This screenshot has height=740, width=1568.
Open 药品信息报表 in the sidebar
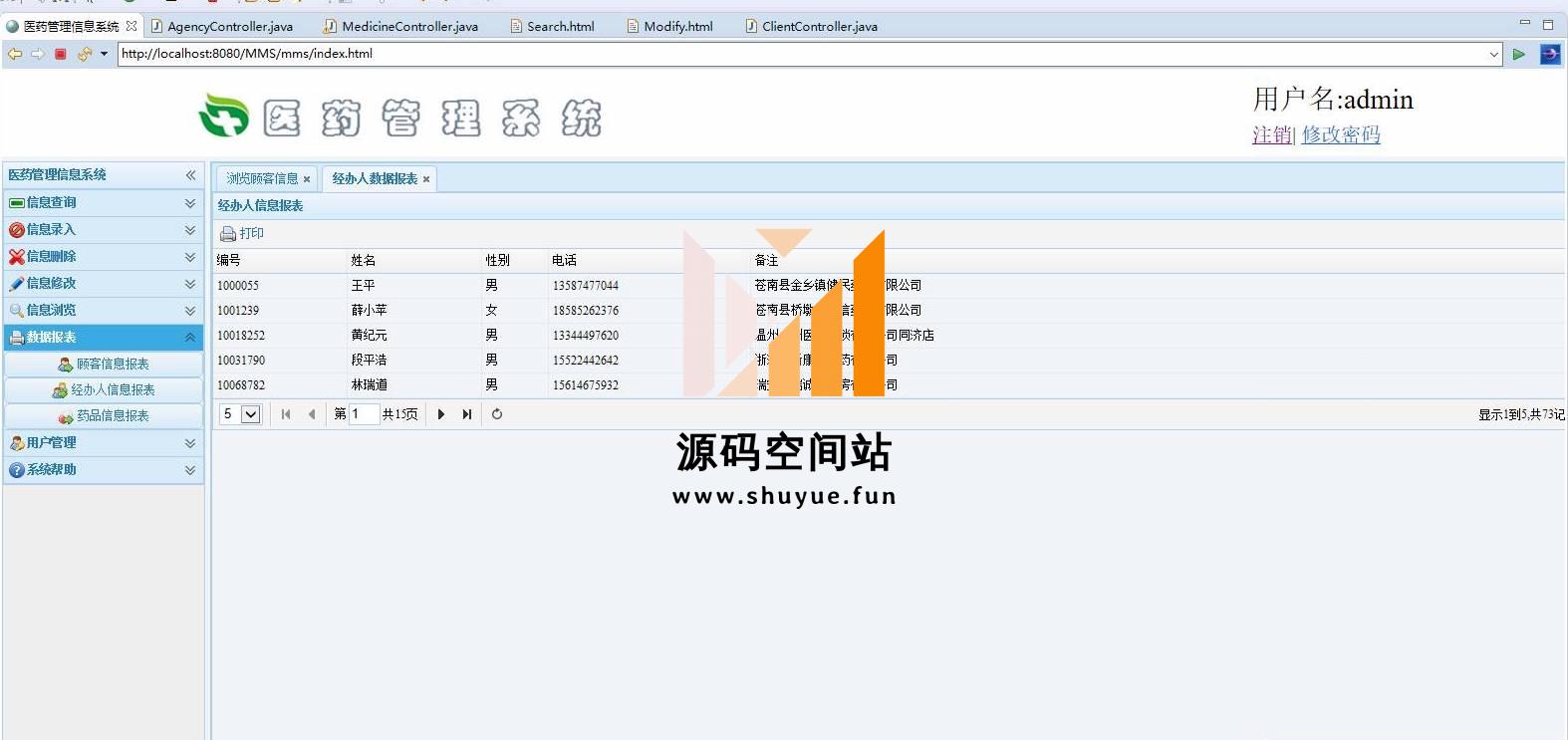(x=113, y=416)
